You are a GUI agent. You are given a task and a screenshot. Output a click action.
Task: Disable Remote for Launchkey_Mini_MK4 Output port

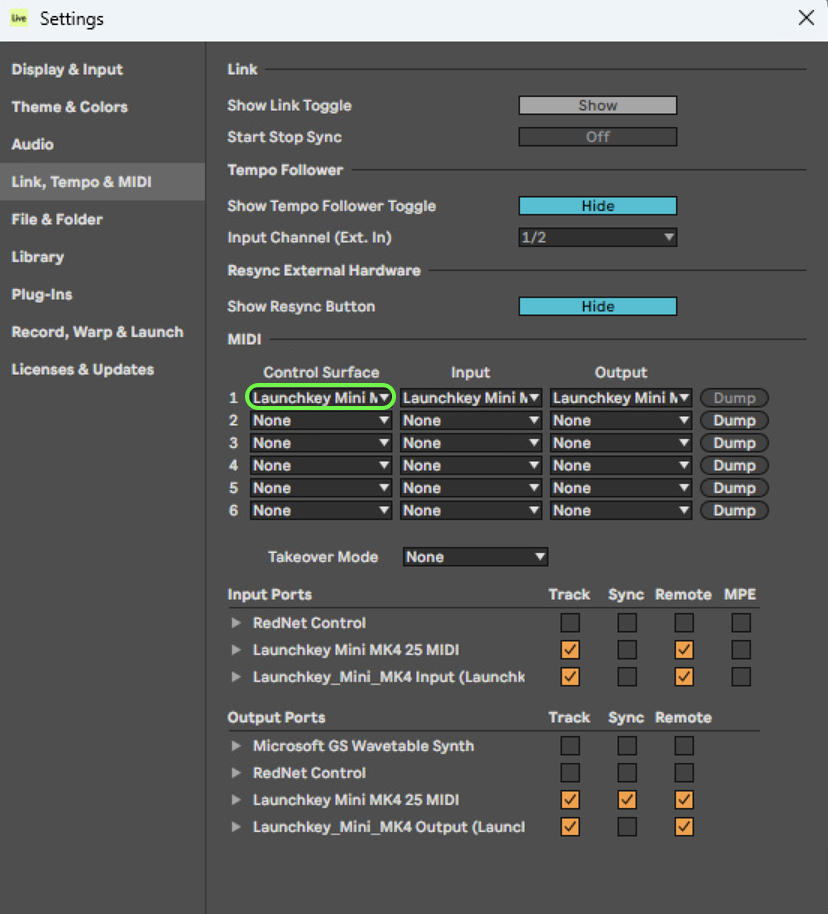(684, 827)
